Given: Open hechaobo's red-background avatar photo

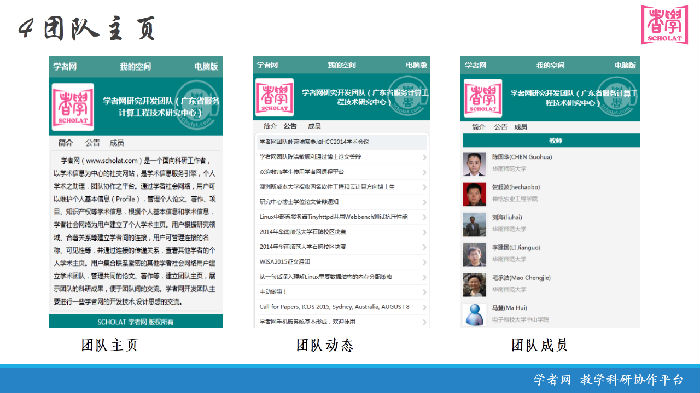Looking at the screenshot, I should [474, 194].
